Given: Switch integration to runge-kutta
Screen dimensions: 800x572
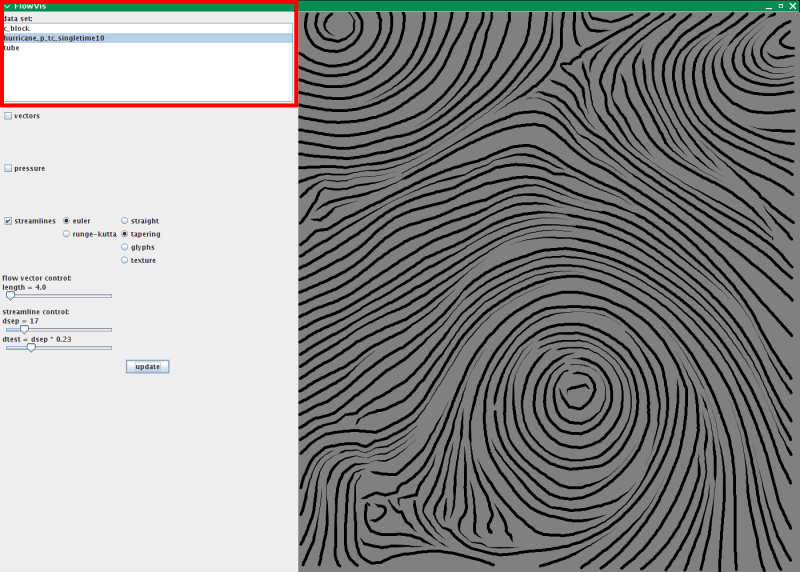Looking at the screenshot, I should 66,234.
